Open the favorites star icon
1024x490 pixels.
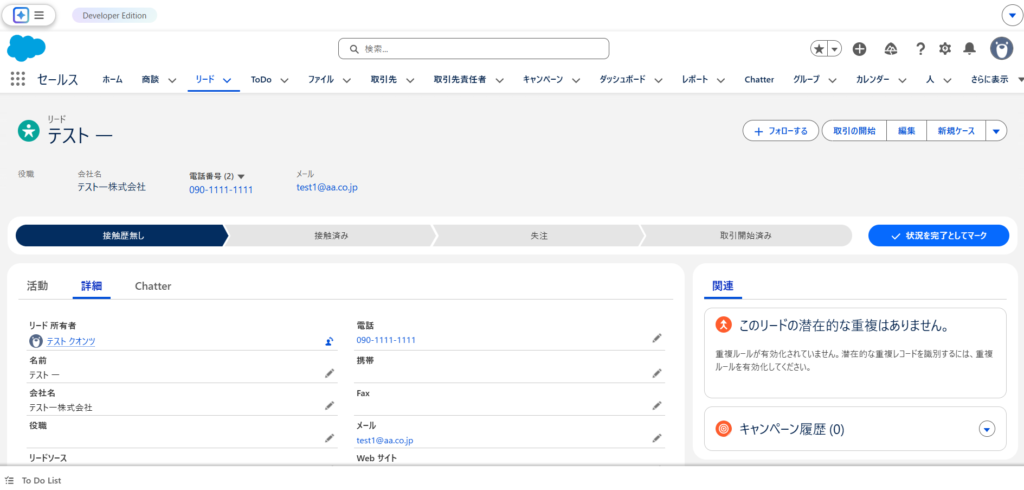pos(819,48)
